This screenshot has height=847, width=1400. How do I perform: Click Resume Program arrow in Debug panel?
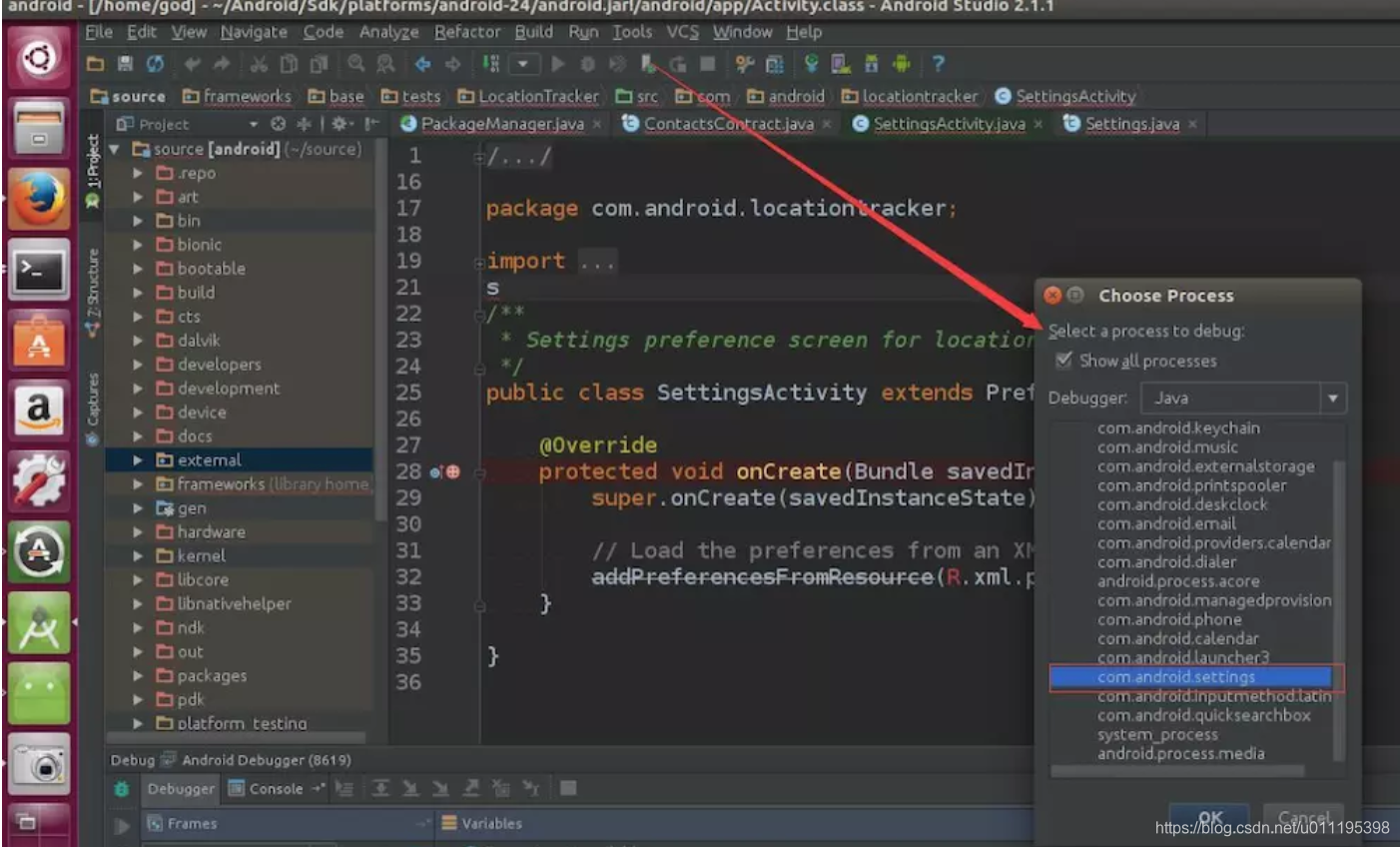[x=122, y=825]
